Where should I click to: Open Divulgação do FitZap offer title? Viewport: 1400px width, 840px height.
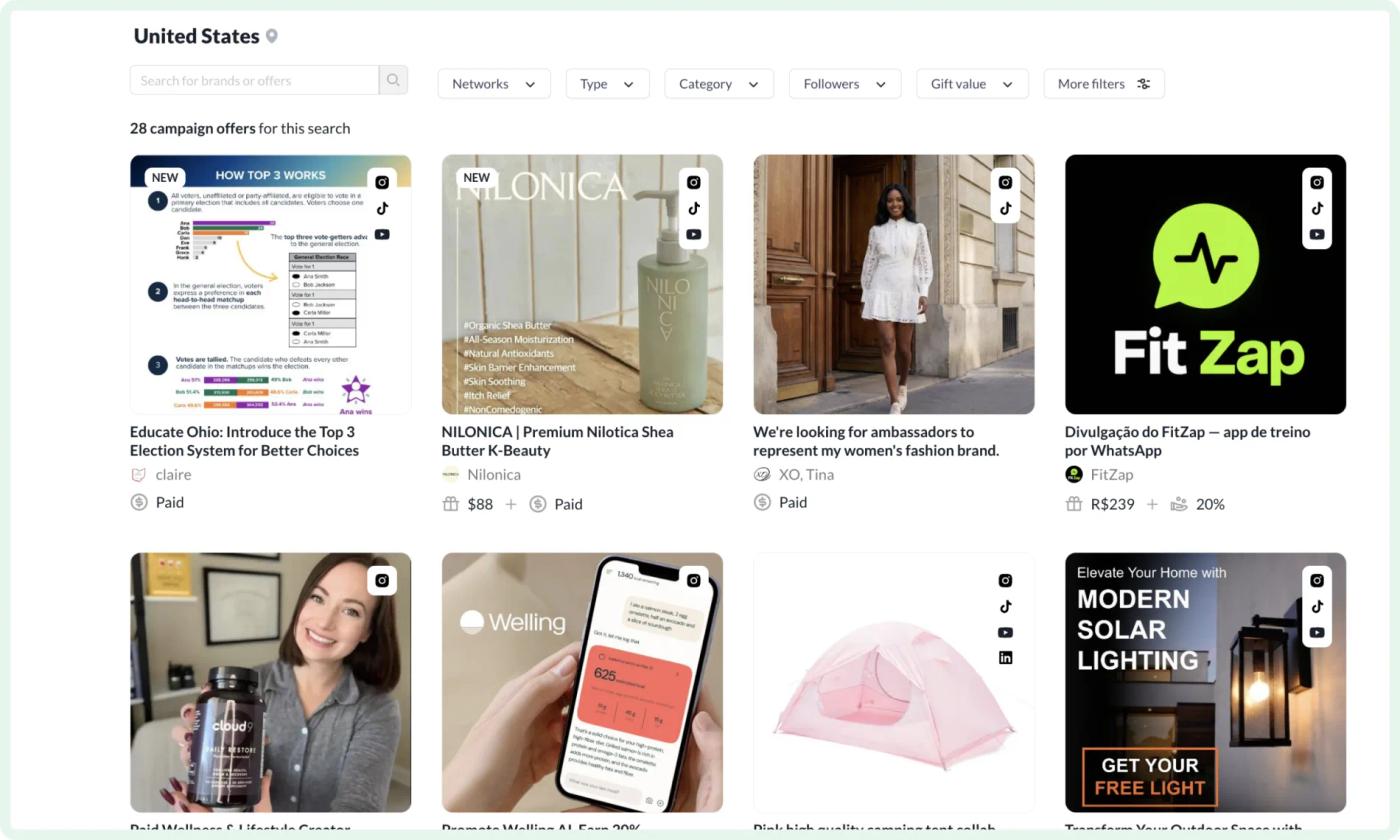[1187, 441]
